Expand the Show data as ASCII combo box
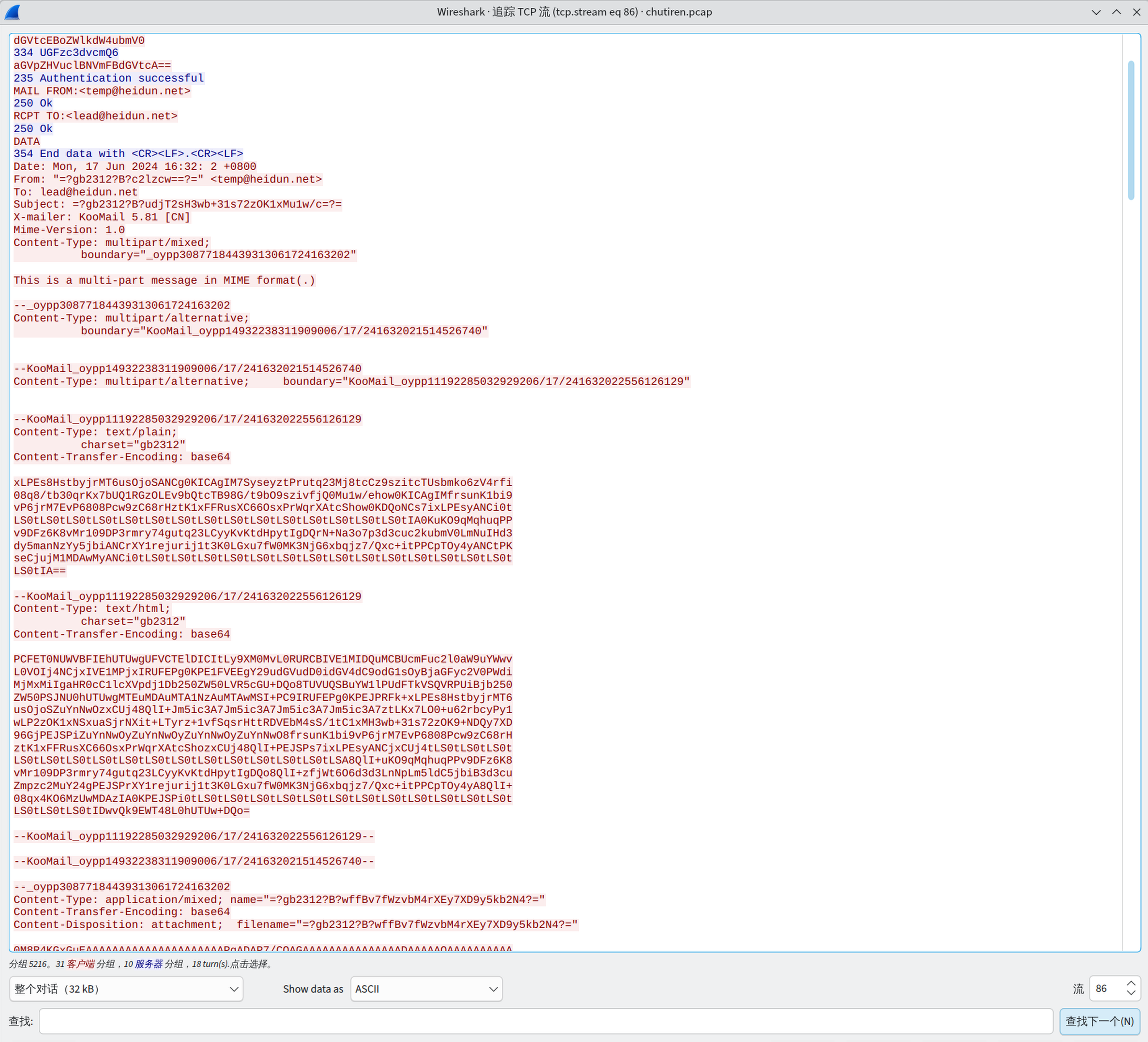Viewport: 1148px width, 1042px height. (426, 989)
